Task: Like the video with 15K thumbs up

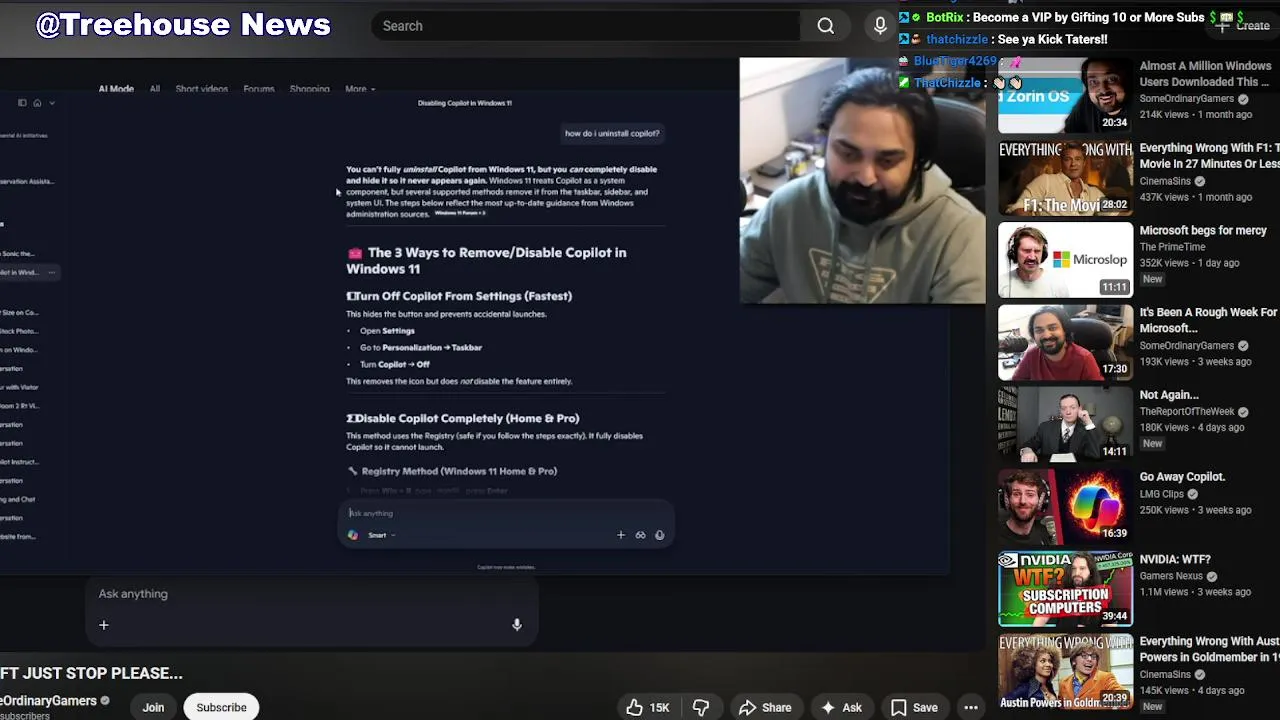Action: (x=647, y=707)
